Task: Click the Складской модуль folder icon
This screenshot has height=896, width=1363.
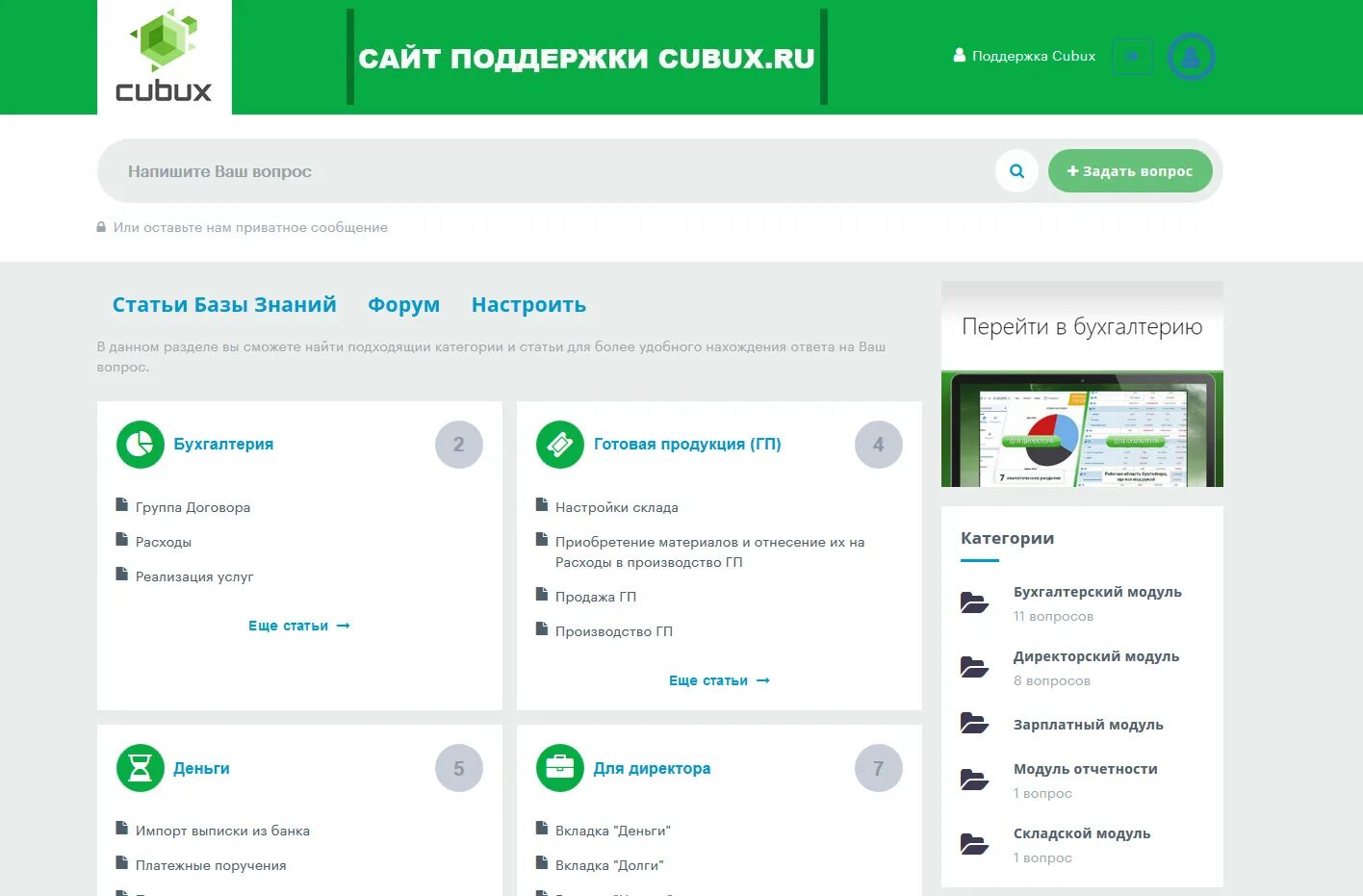Action: 974,844
